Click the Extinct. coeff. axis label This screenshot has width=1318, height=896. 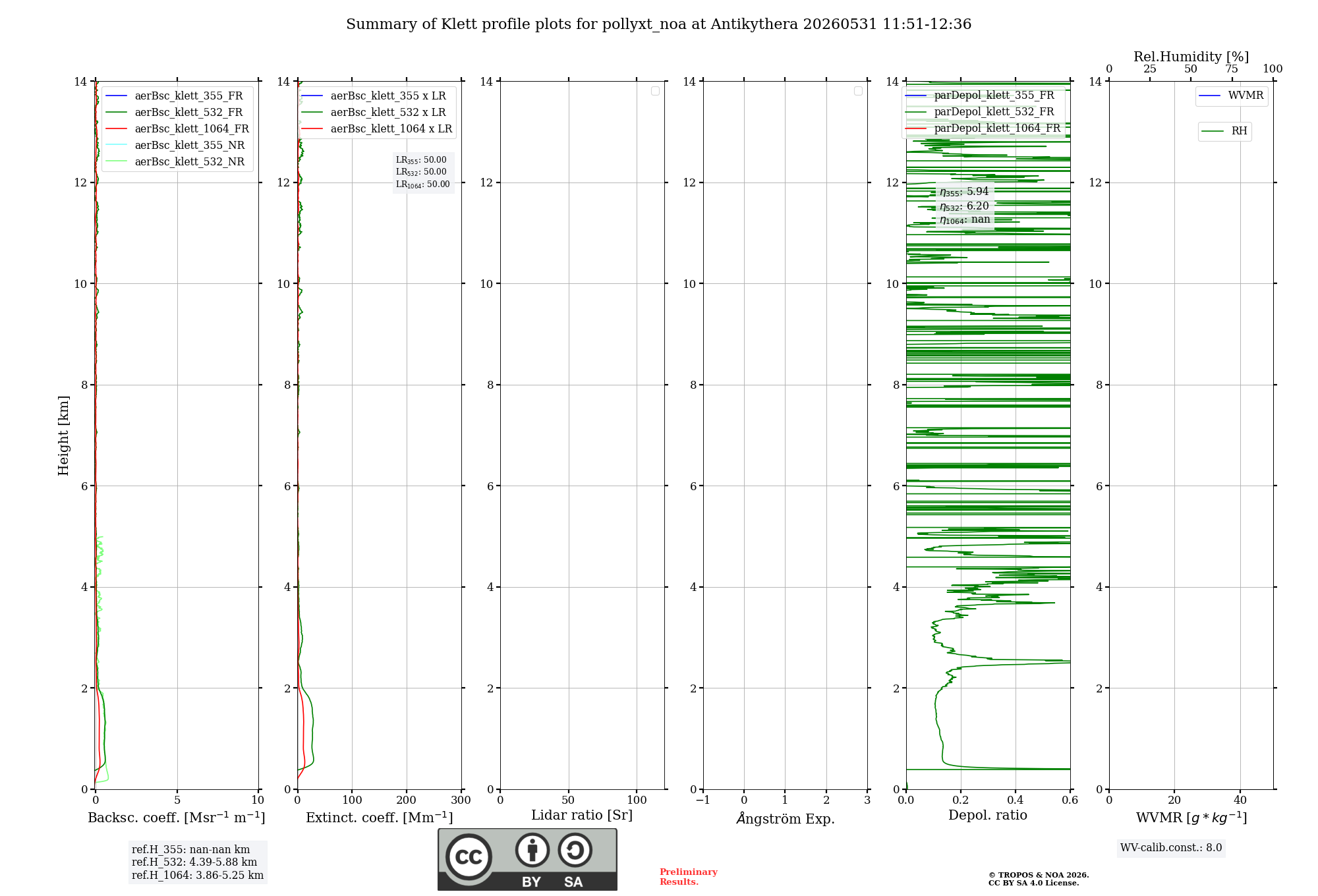tap(380, 818)
